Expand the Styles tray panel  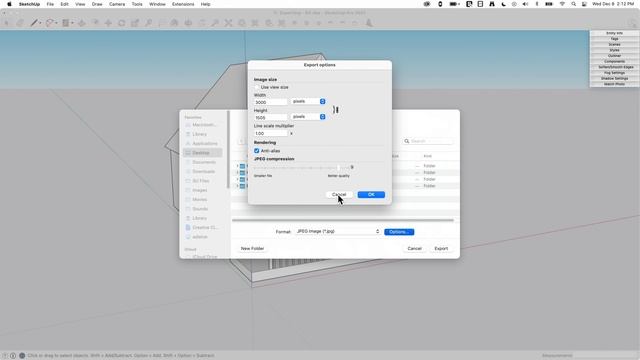[614, 50]
